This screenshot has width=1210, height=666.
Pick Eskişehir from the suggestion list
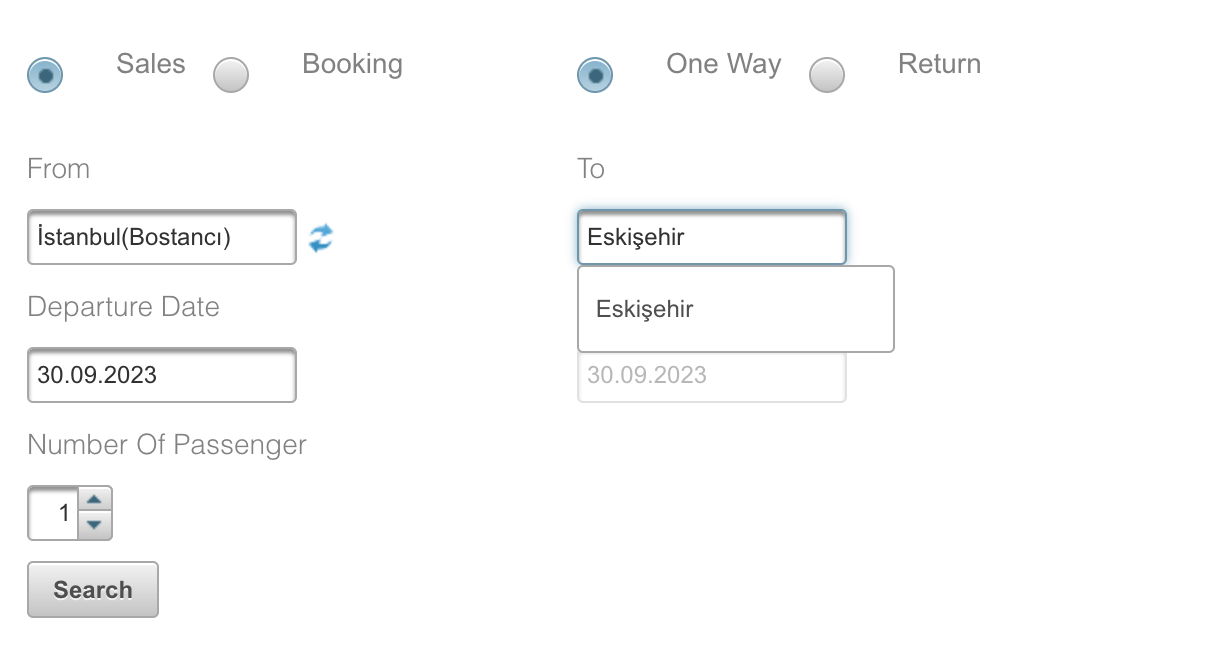click(736, 309)
